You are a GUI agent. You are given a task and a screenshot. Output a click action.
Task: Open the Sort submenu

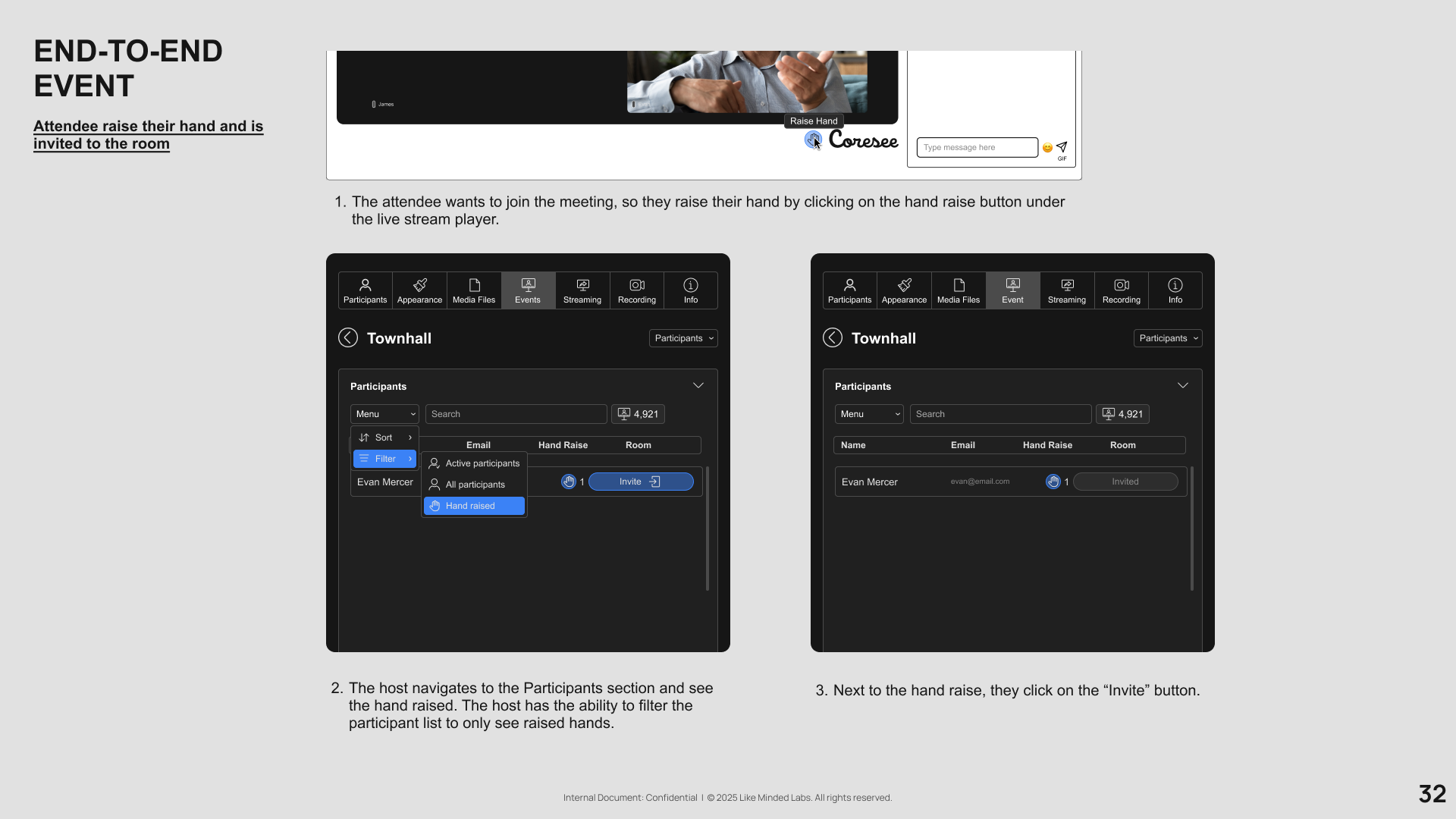384,438
